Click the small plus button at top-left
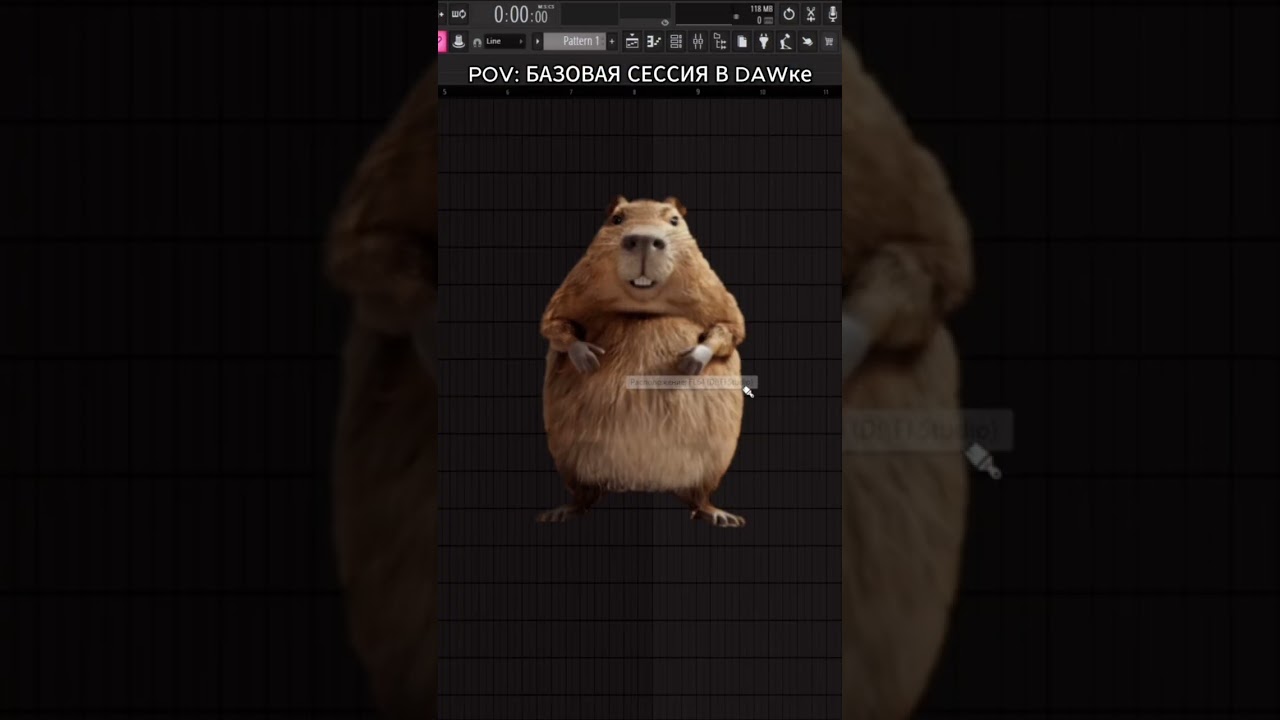This screenshot has width=1280, height=720. 442,14
